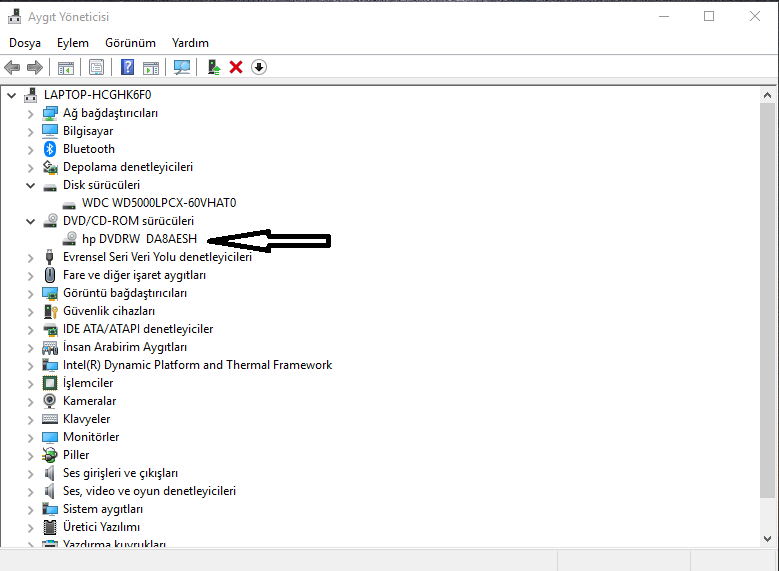This screenshot has width=779, height=571.
Task: Collapse DVD/CD-ROM sürücüleri category
Action: (x=31, y=221)
